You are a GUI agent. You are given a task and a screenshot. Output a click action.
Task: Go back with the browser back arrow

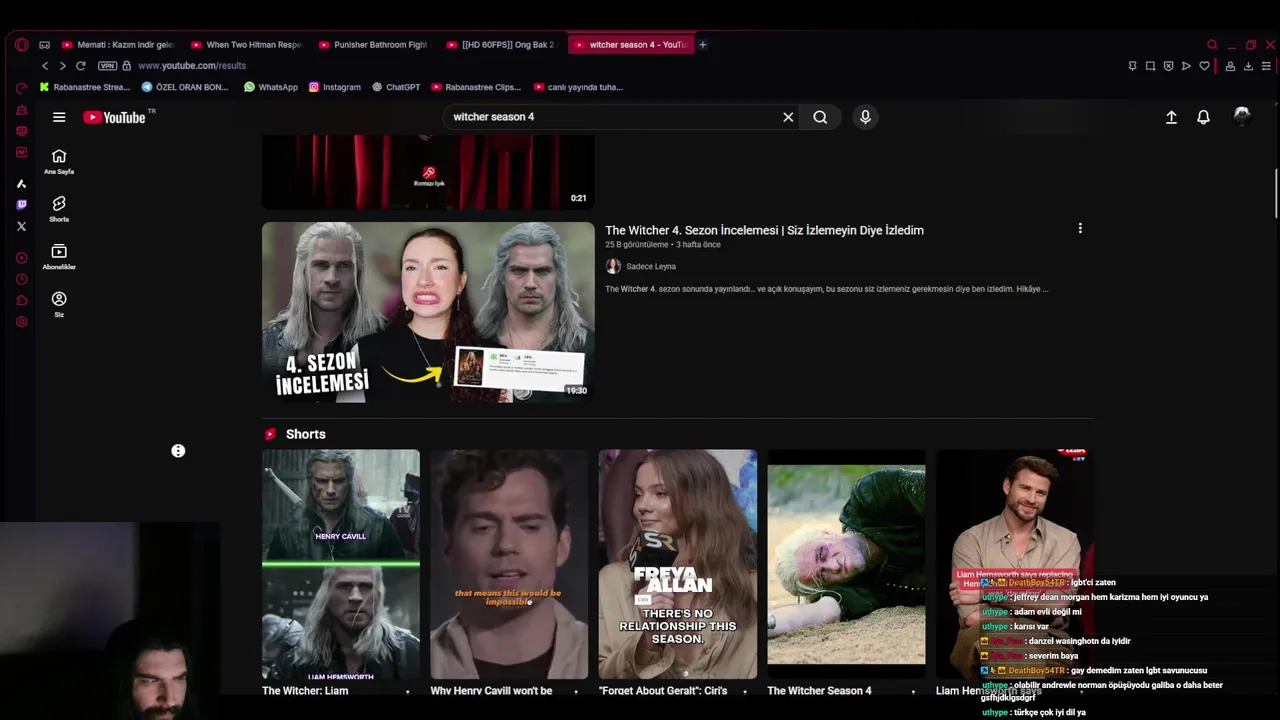[x=45, y=66]
